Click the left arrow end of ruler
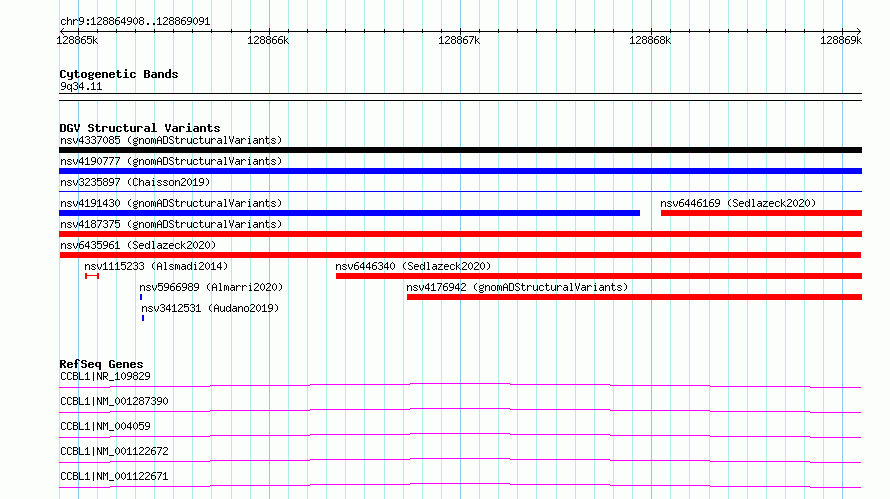This screenshot has width=890, height=499. [61, 31]
